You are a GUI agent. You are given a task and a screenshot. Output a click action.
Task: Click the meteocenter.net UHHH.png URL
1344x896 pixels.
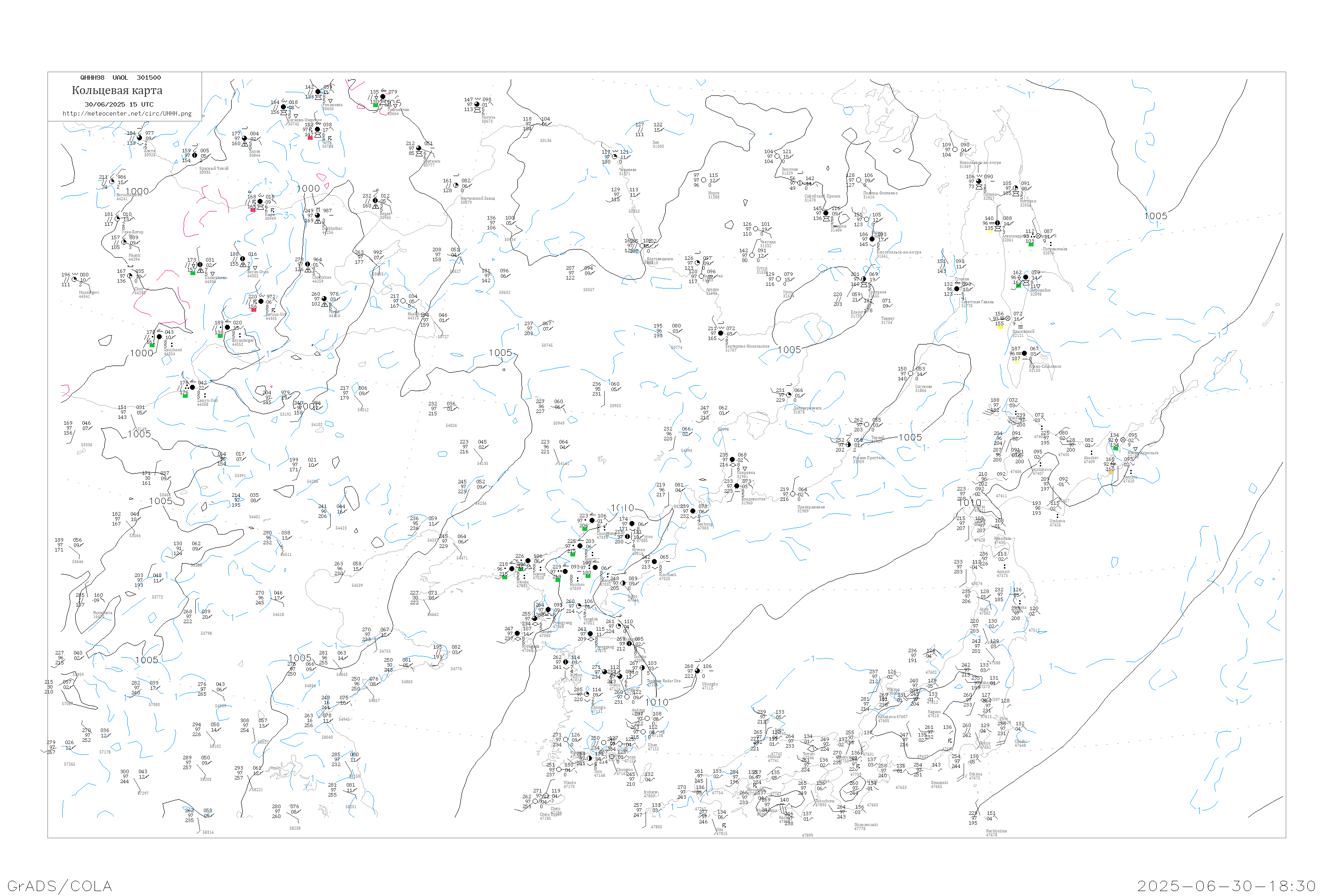pyautogui.click(x=127, y=114)
